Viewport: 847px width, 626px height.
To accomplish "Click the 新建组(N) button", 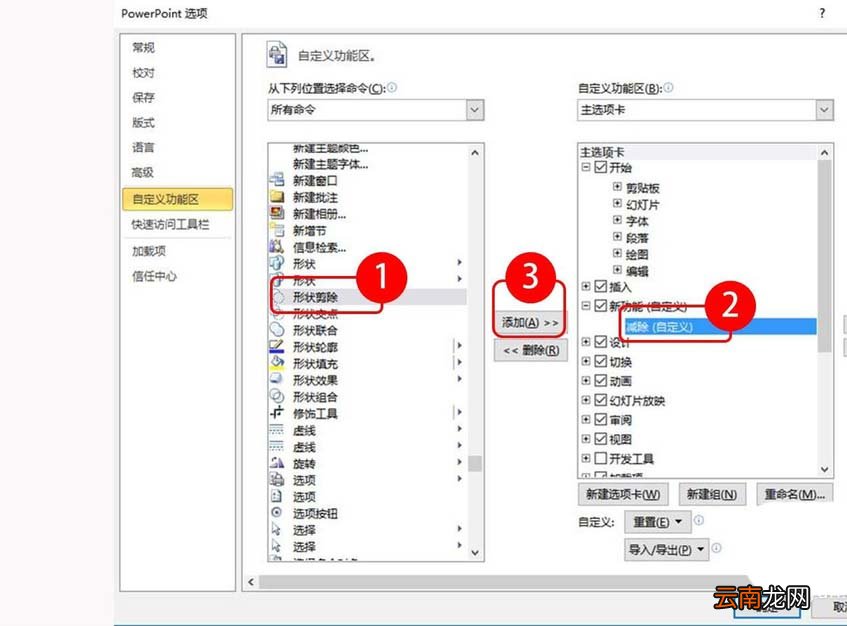I will [712, 494].
